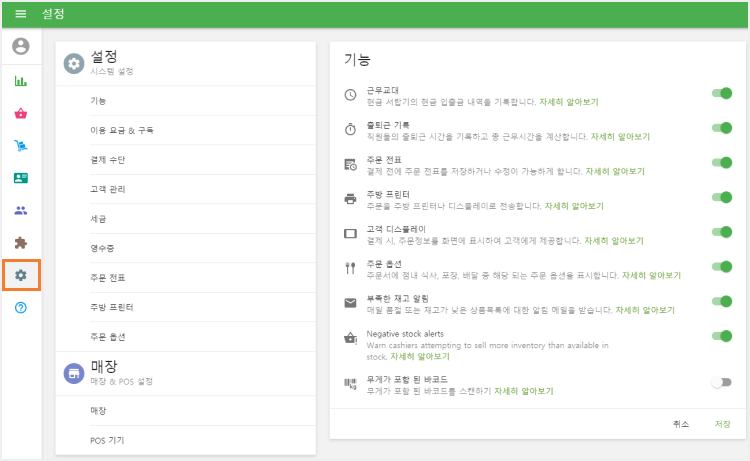Open the customers people icon
750x461 pixels.
pyautogui.click(x=20, y=210)
